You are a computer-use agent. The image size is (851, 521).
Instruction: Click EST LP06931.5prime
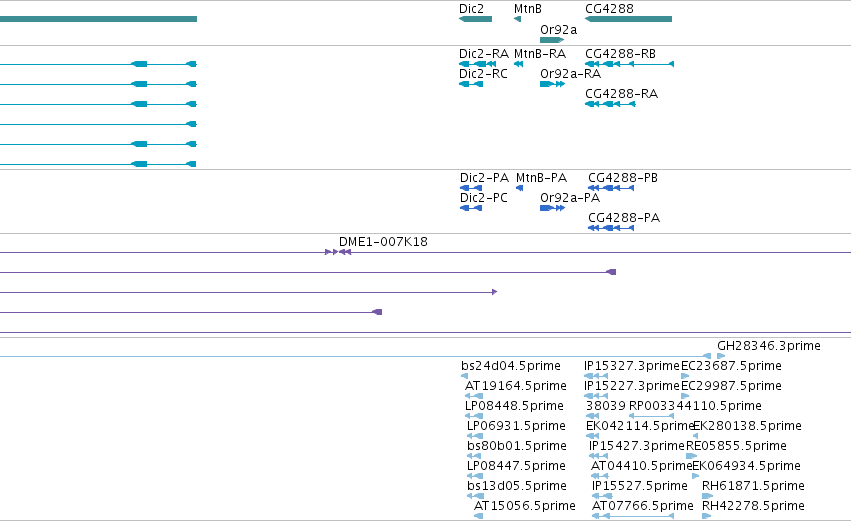tap(516, 426)
